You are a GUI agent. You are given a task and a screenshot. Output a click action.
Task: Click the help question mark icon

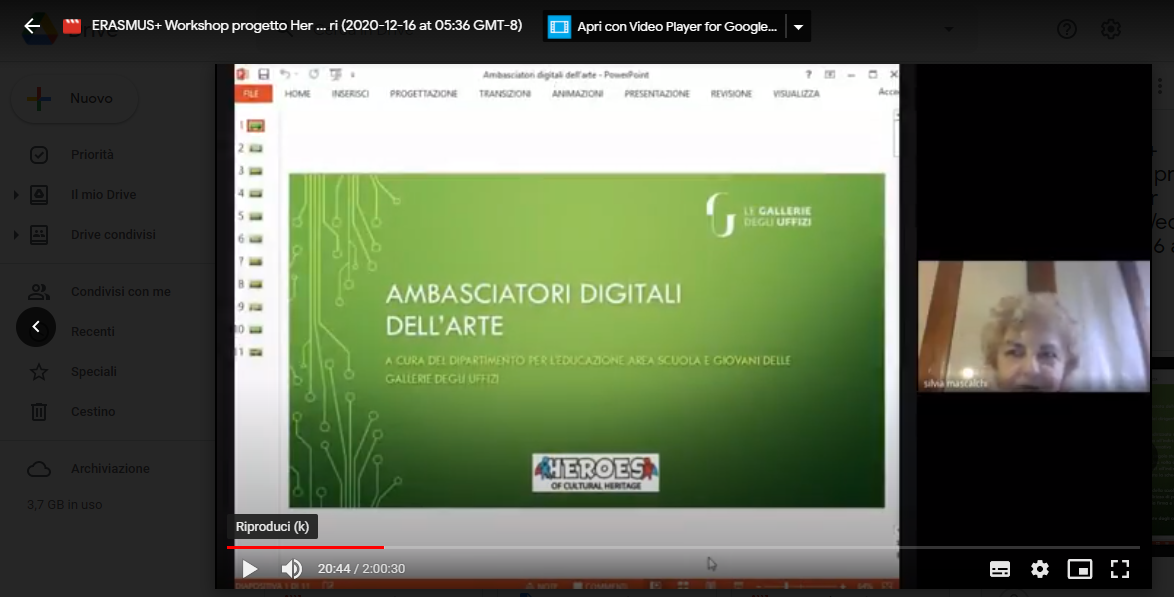tap(1067, 29)
